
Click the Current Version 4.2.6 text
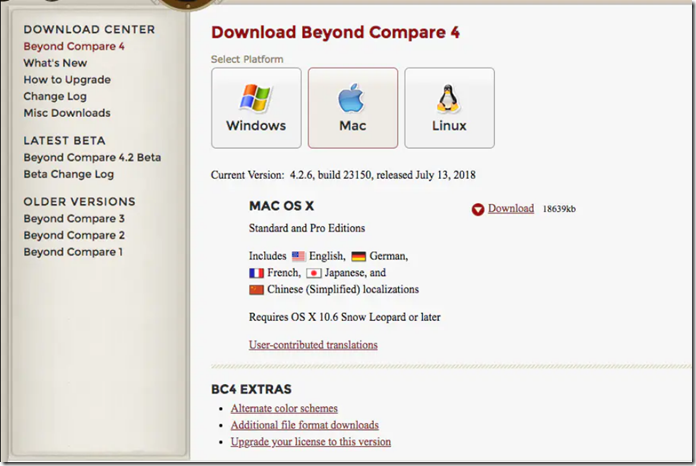point(343,175)
